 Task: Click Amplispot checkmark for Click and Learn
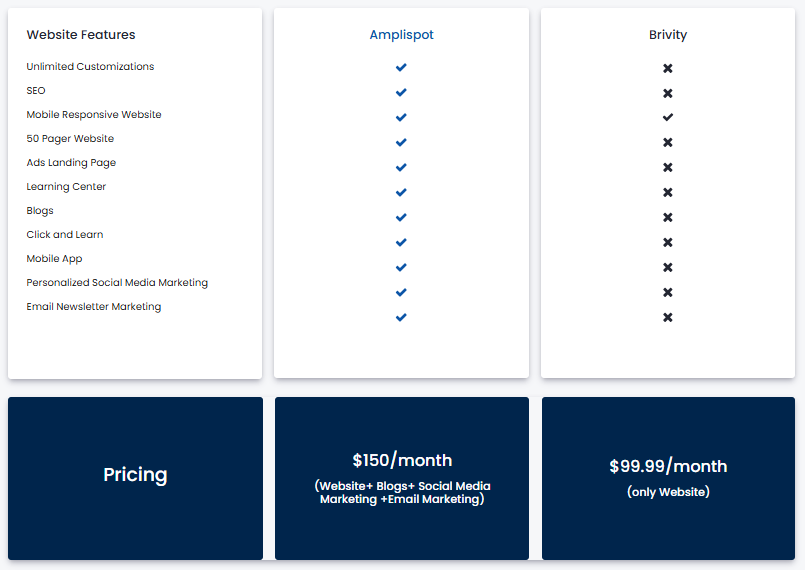[401, 242]
